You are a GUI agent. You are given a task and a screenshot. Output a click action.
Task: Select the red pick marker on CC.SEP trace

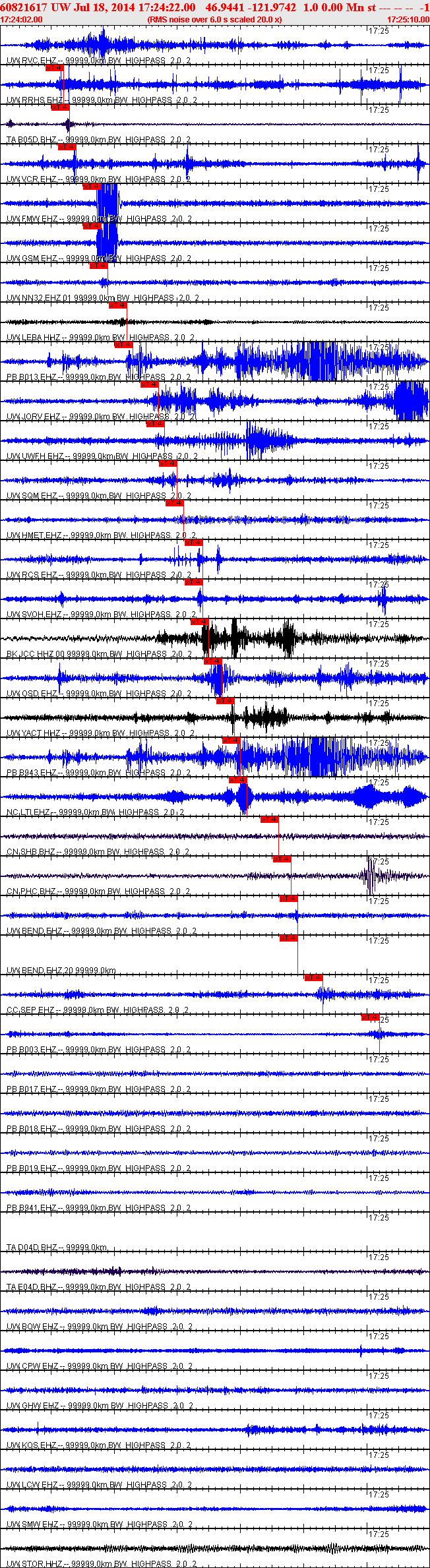click(314, 977)
